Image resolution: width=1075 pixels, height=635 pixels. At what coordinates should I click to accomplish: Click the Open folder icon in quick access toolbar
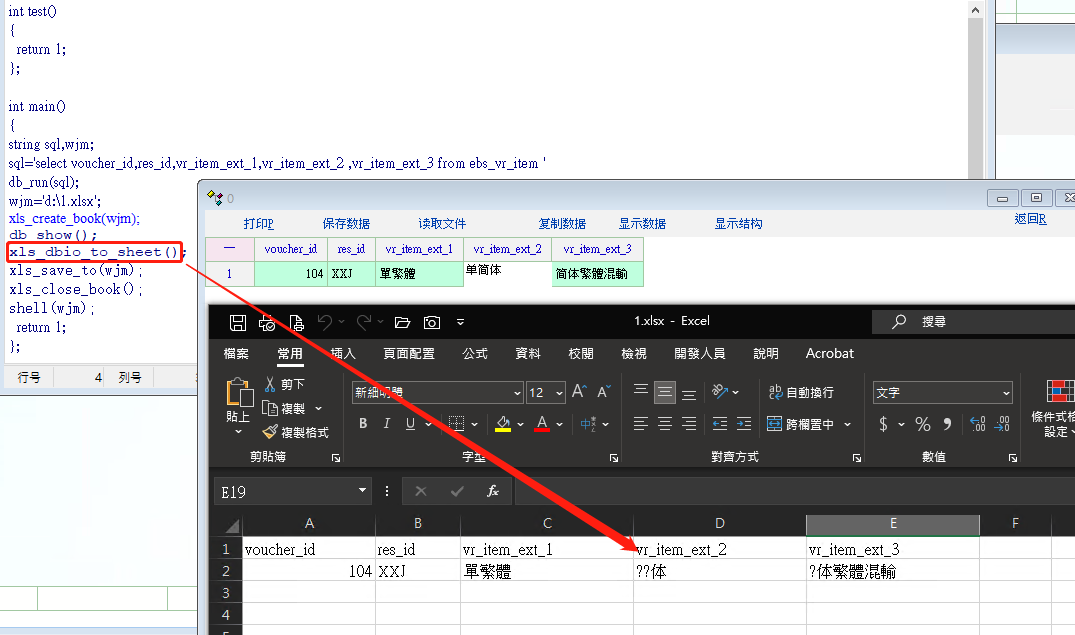pyautogui.click(x=402, y=322)
